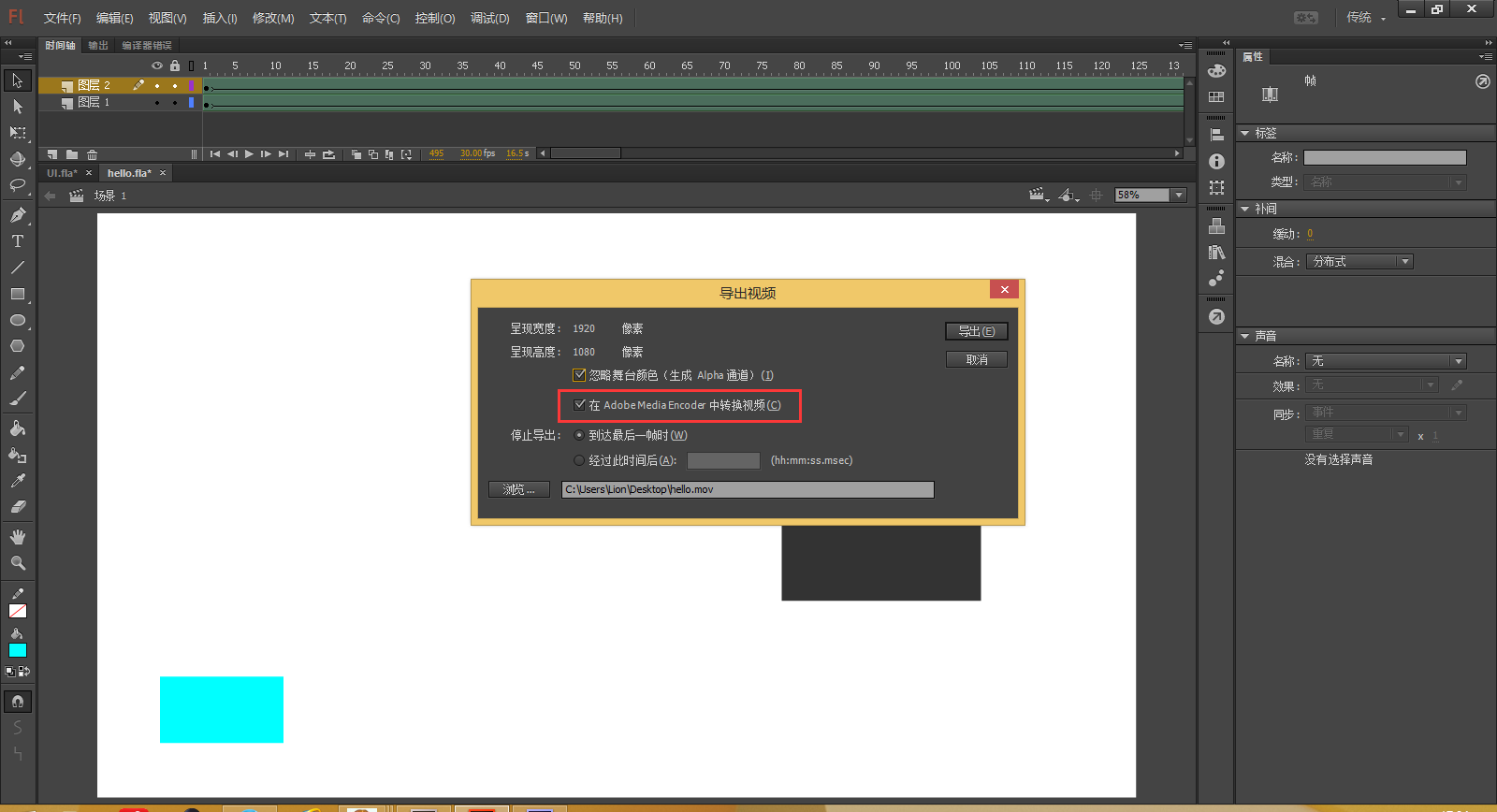Toggle lock dot for 图层 2

[x=175, y=85]
